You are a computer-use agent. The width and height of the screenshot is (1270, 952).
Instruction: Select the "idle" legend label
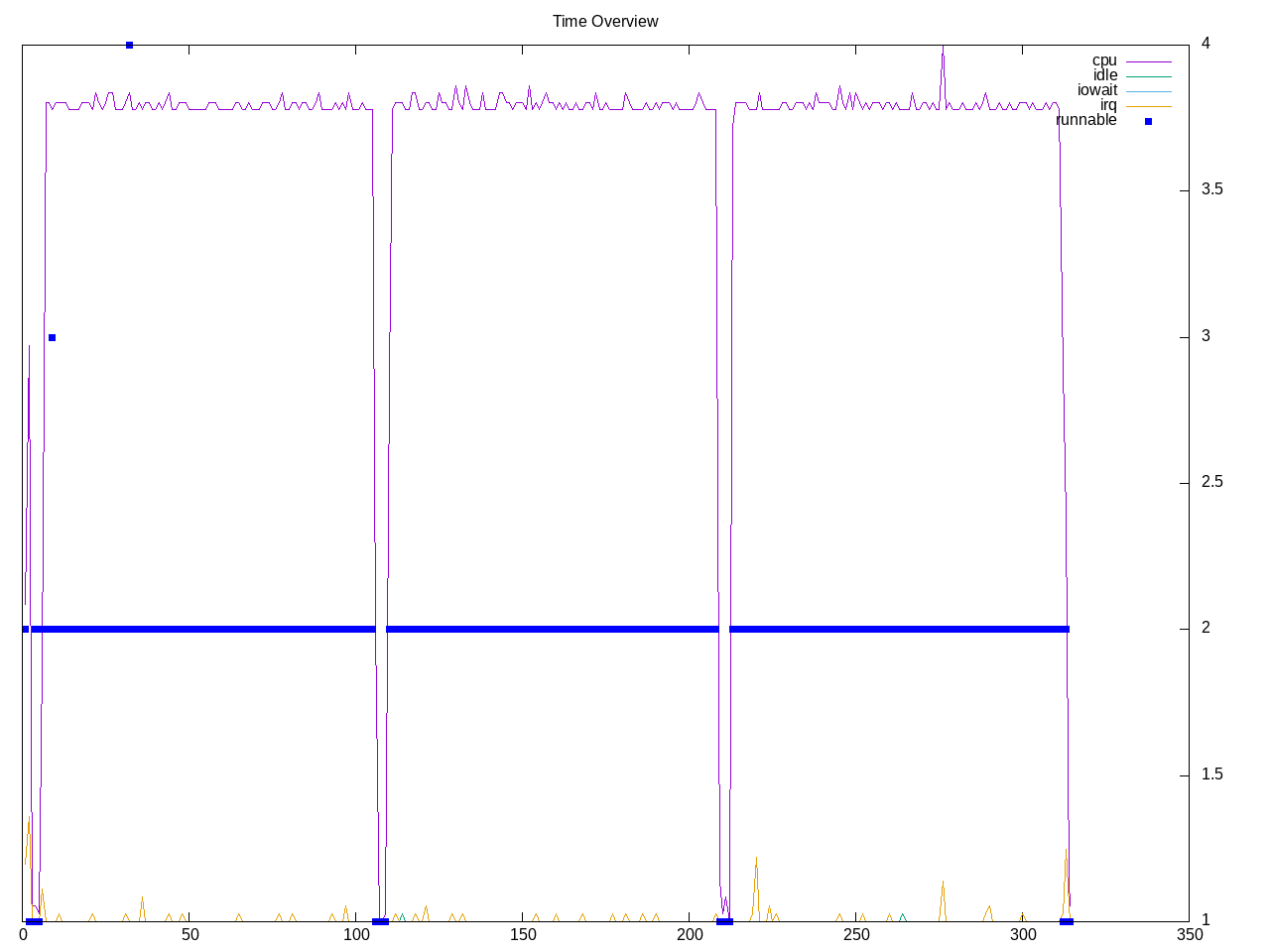1104,75
